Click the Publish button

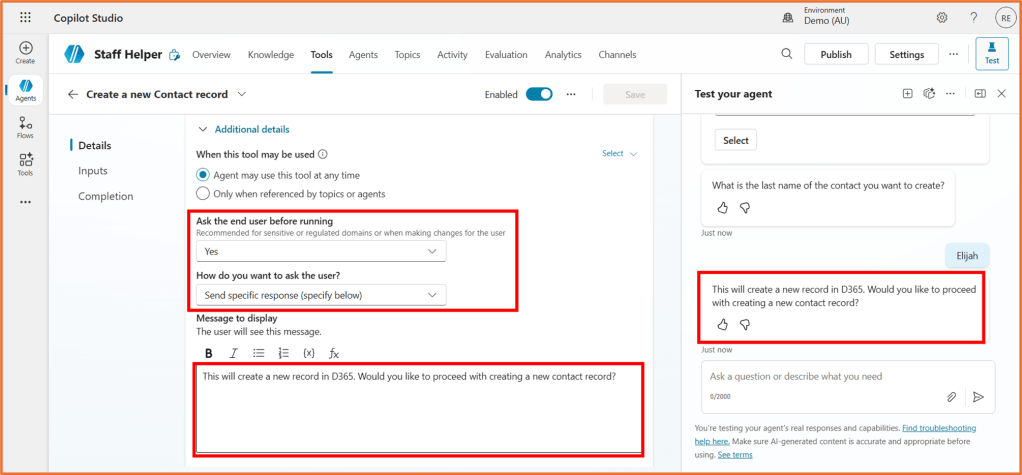pos(836,55)
